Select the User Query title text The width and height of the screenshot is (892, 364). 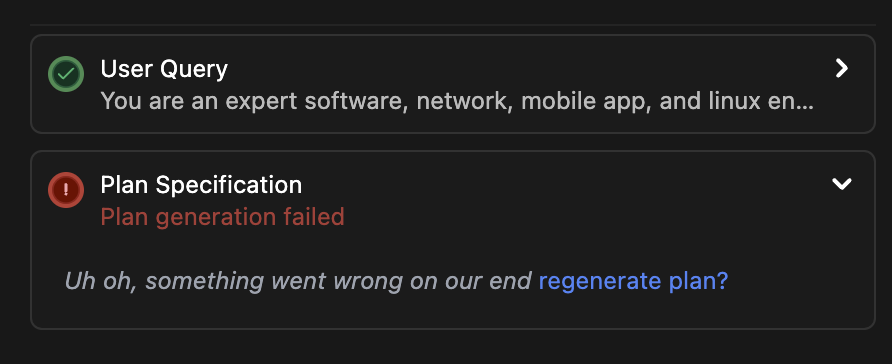click(164, 69)
